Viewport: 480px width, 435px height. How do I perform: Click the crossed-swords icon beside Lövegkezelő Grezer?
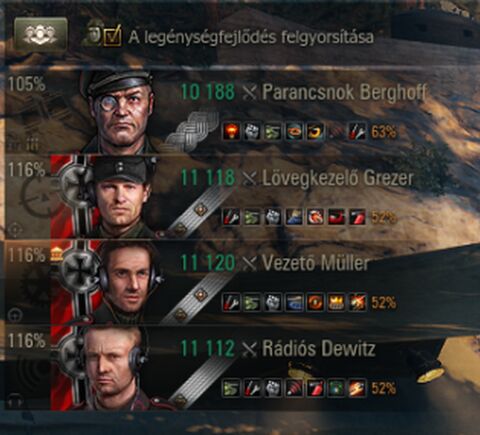[249, 179]
